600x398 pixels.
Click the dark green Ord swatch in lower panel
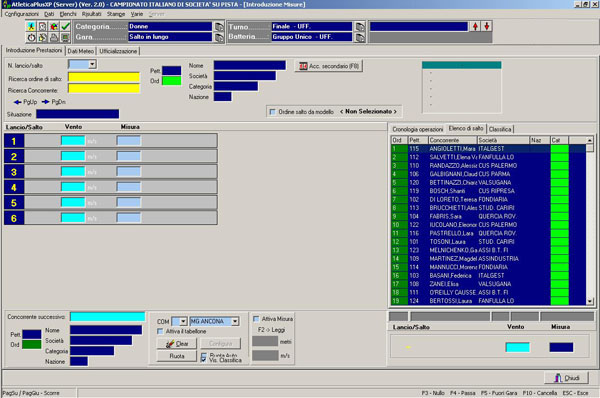pos(32,344)
